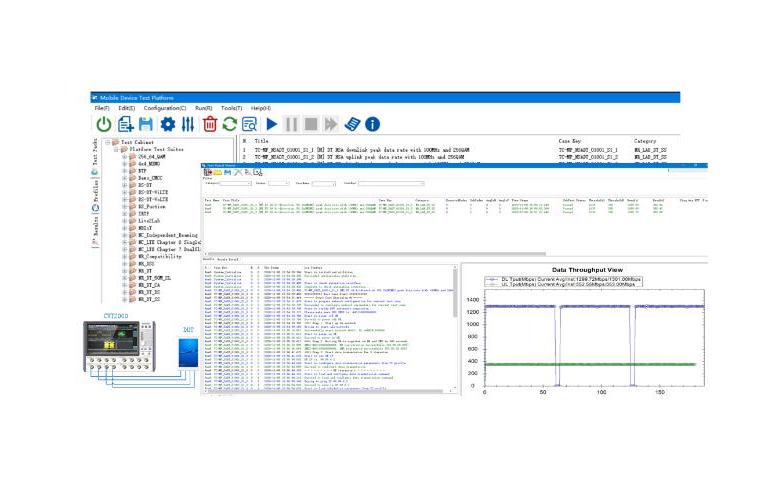Click the blue play run button
This screenshot has width=784, height=484.
(272, 124)
